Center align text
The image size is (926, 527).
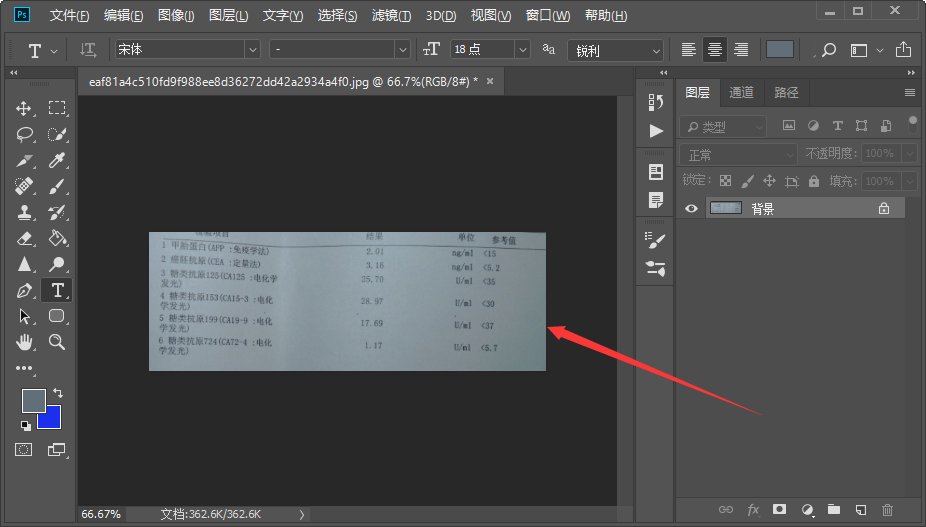point(715,50)
